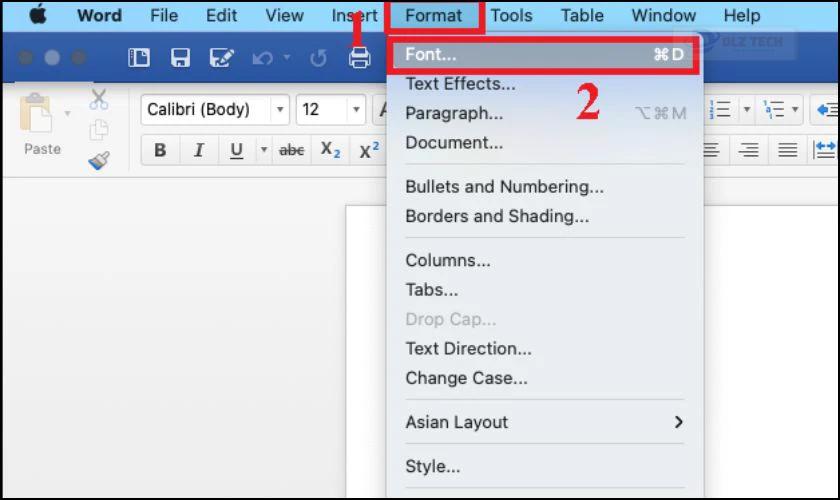Viewport: 840px width, 500px height.
Task: Click the decrease indent icon
Action: point(827,110)
